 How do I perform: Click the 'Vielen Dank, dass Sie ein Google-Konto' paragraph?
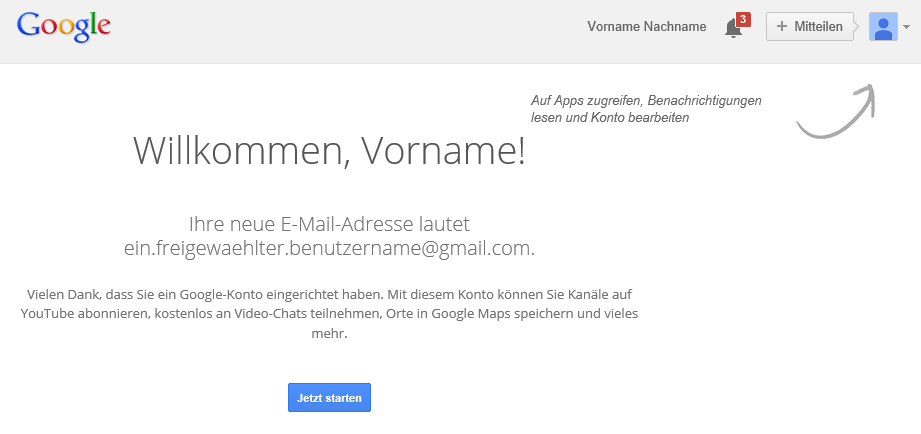tap(329, 314)
